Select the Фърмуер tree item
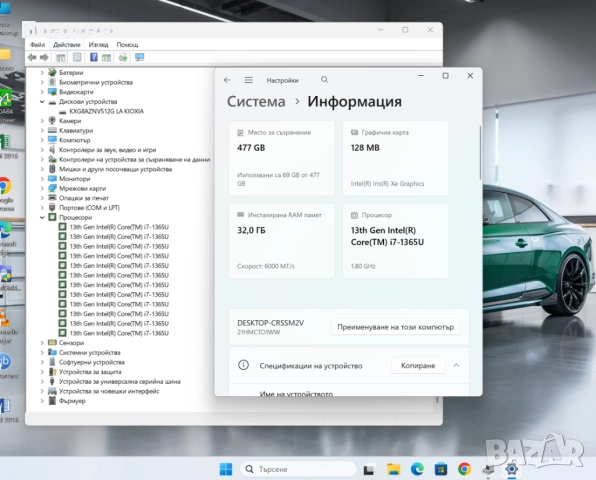The image size is (596, 480). [72, 401]
